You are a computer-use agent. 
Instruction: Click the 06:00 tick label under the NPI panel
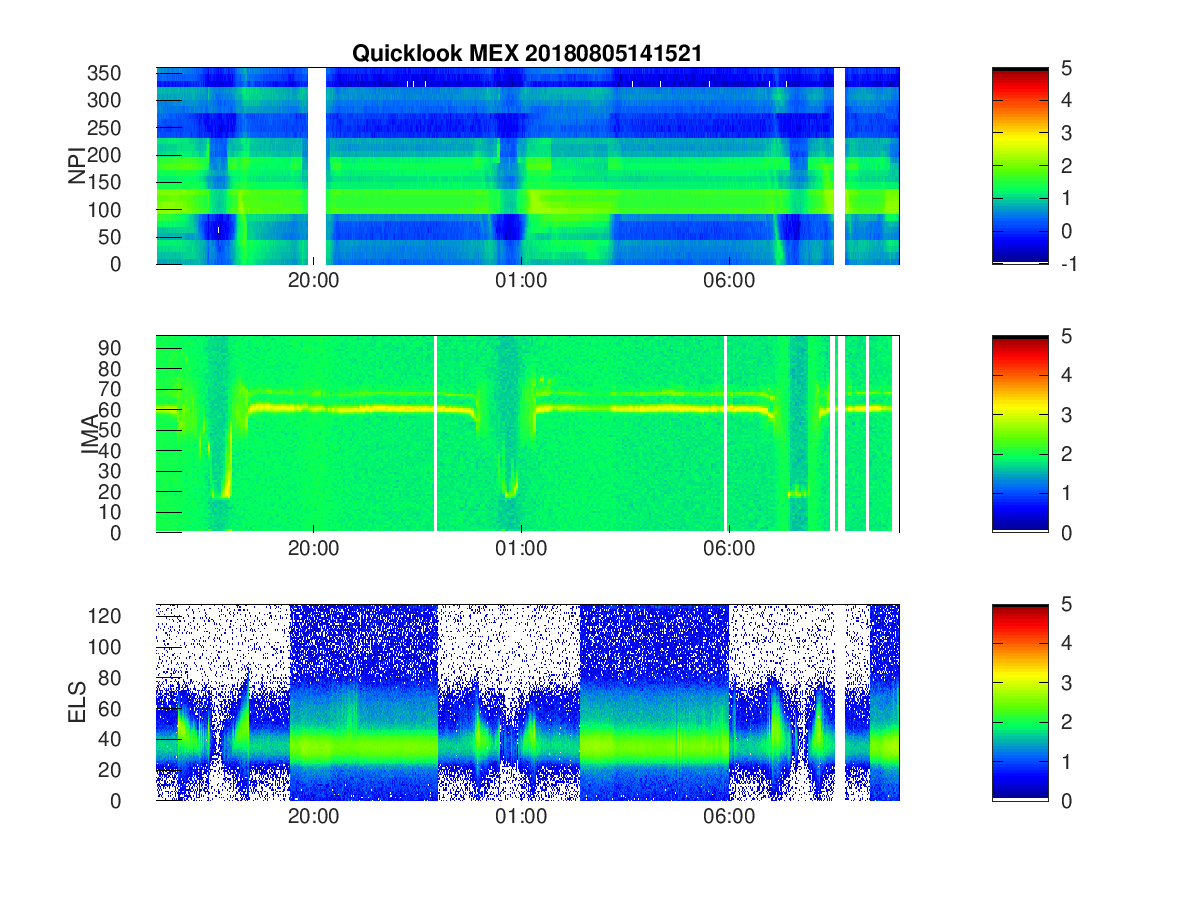(729, 282)
